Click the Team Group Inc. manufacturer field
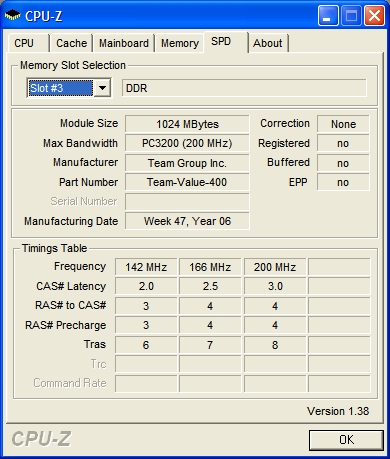The width and height of the screenshot is (390, 459). [187, 163]
